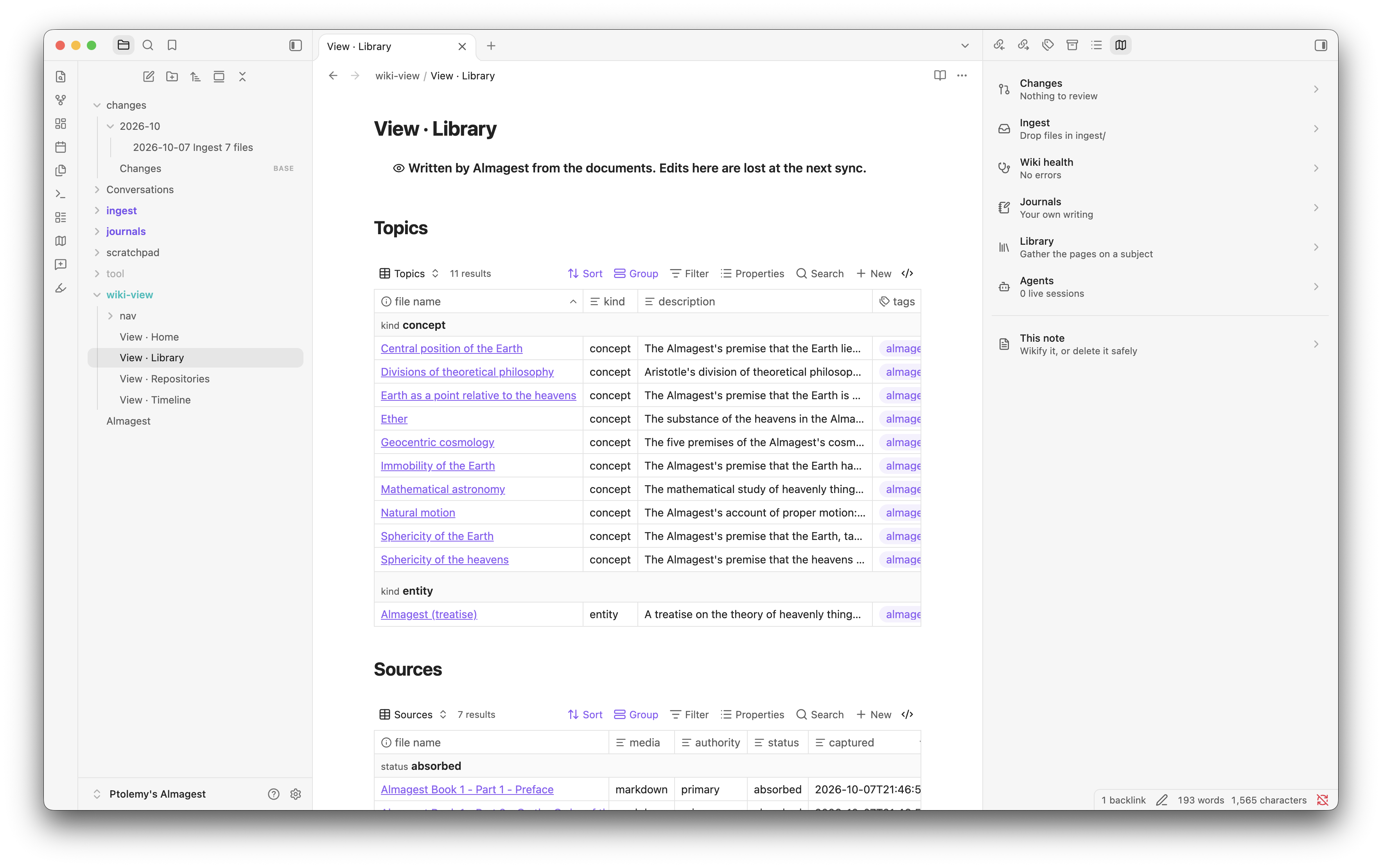
Task: Open the file explorer folder icon
Action: click(124, 45)
